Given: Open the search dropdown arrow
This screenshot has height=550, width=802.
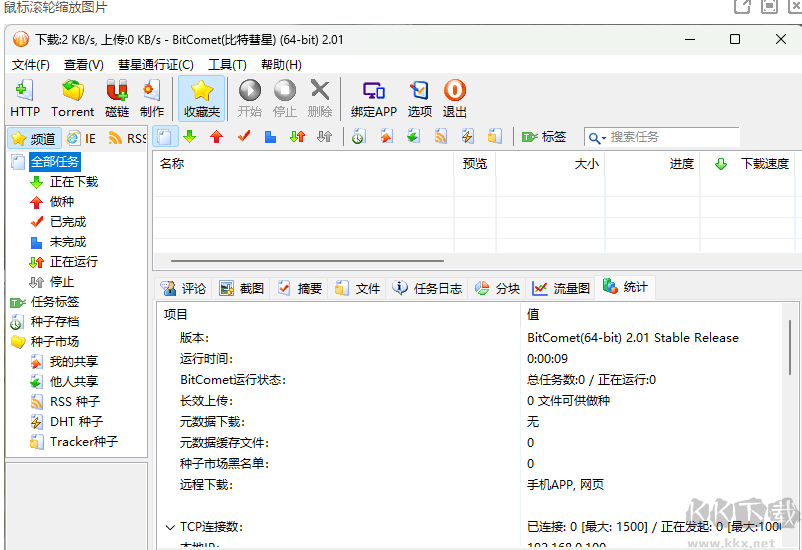Looking at the screenshot, I should pos(604,138).
